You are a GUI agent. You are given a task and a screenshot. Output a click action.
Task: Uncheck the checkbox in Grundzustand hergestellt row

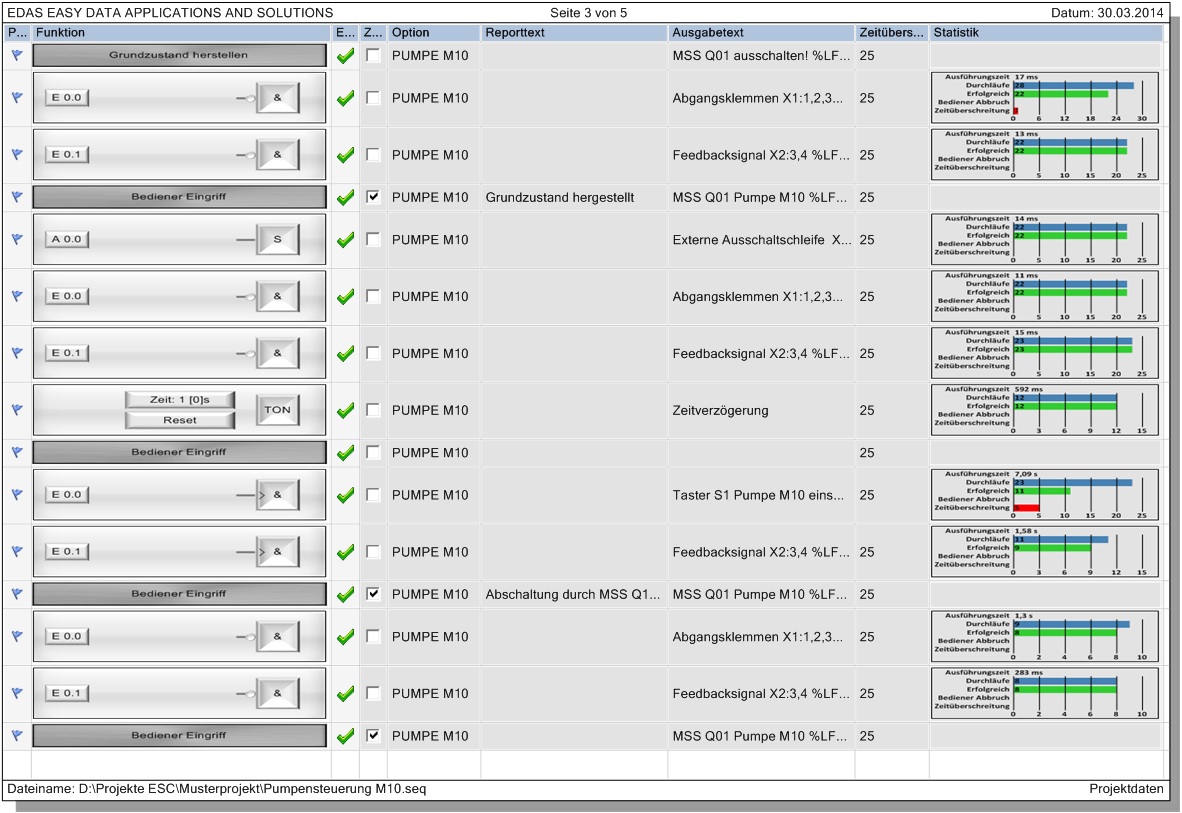[373, 197]
